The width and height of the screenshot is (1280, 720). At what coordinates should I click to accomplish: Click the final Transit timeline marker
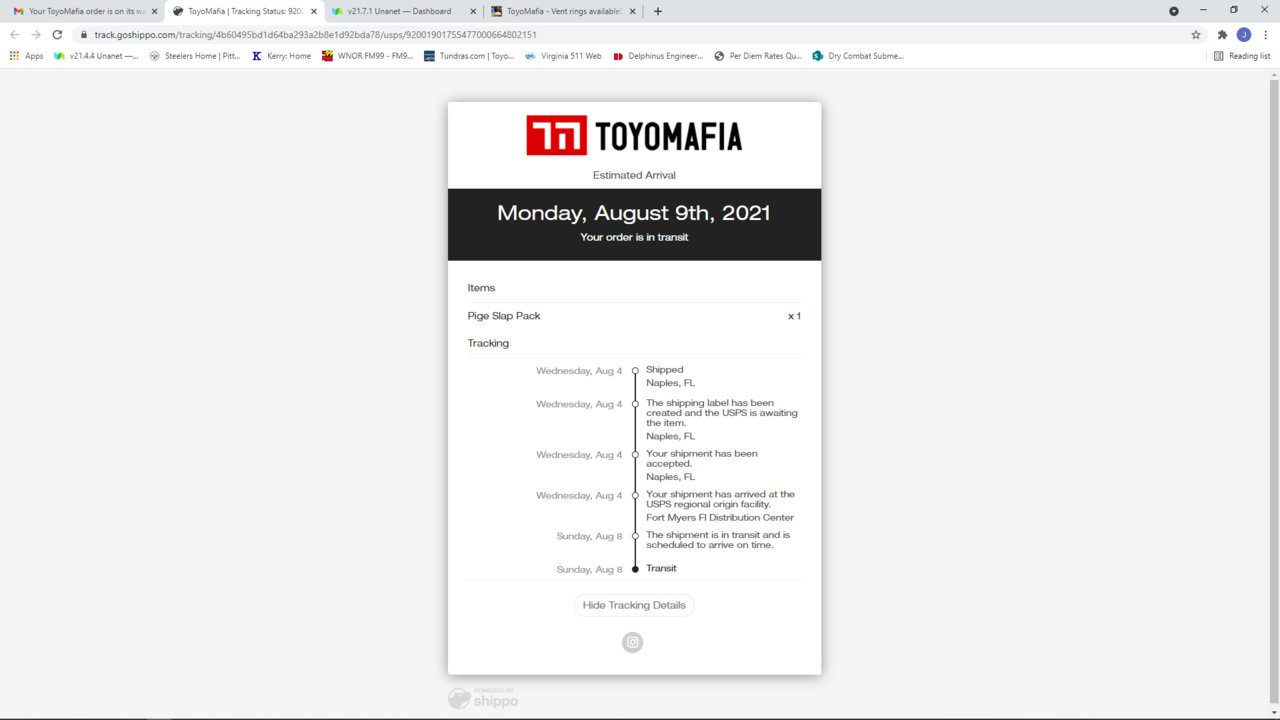635,569
